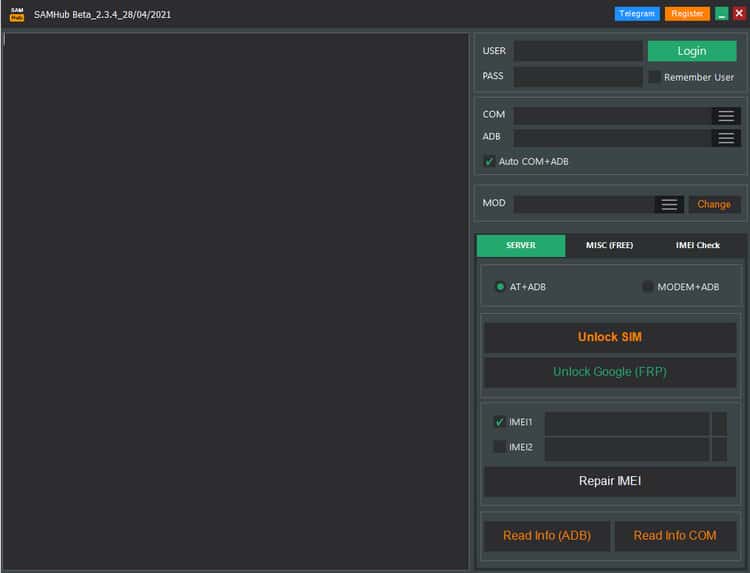Image resolution: width=750 pixels, height=573 pixels.
Task: Minimize the SAMHub window
Action: point(721,14)
